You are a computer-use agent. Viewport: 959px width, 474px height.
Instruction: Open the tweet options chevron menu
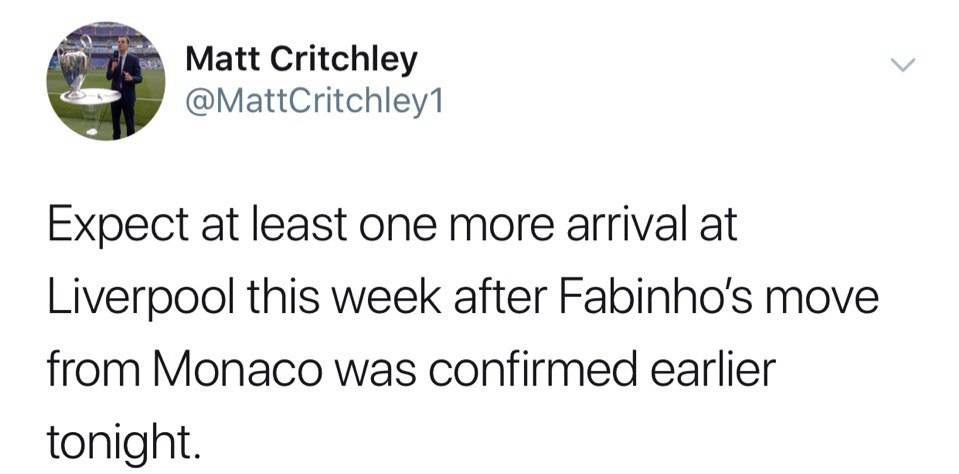click(903, 65)
